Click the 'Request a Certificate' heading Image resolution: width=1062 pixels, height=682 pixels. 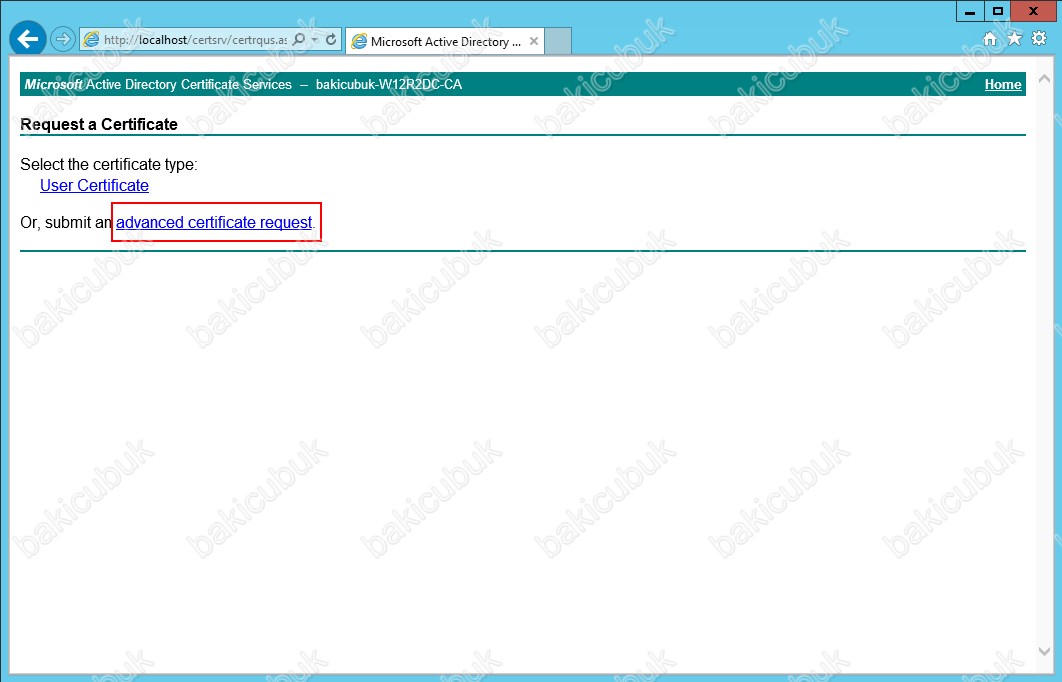click(99, 125)
